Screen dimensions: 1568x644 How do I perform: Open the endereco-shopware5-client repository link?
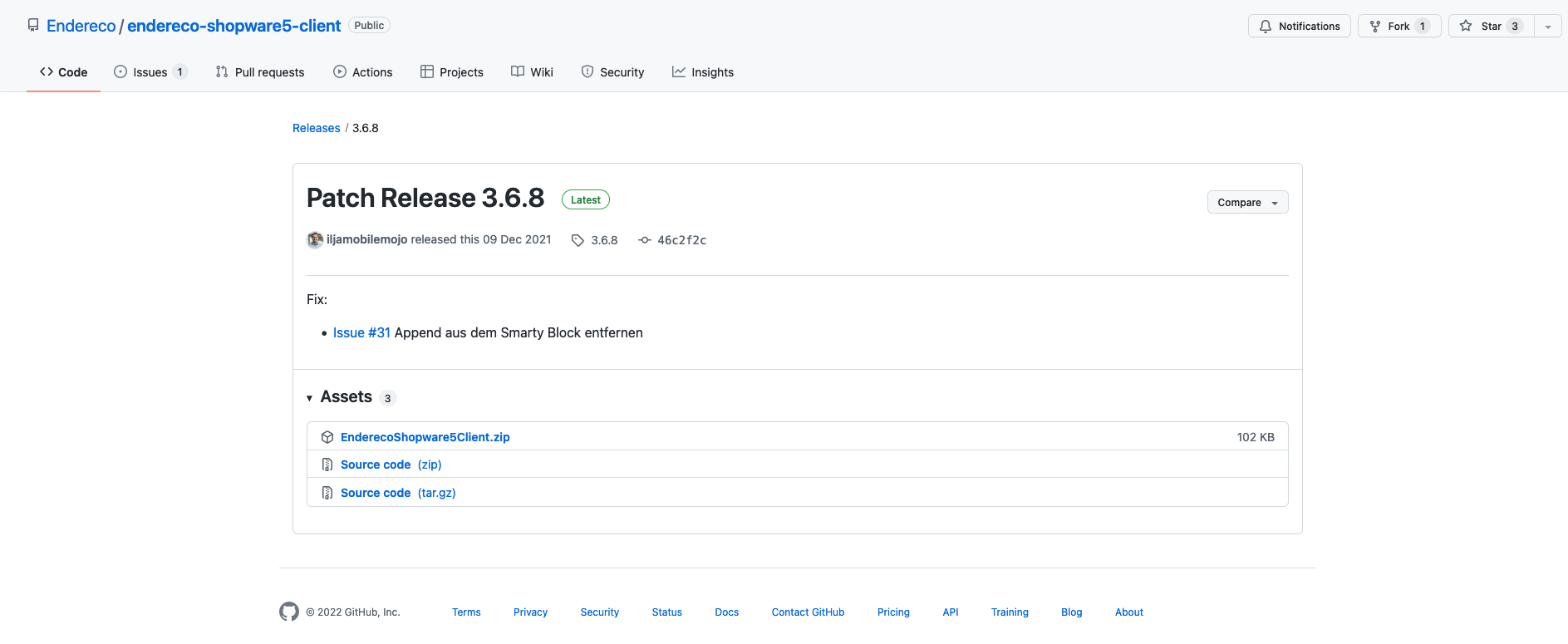(233, 26)
